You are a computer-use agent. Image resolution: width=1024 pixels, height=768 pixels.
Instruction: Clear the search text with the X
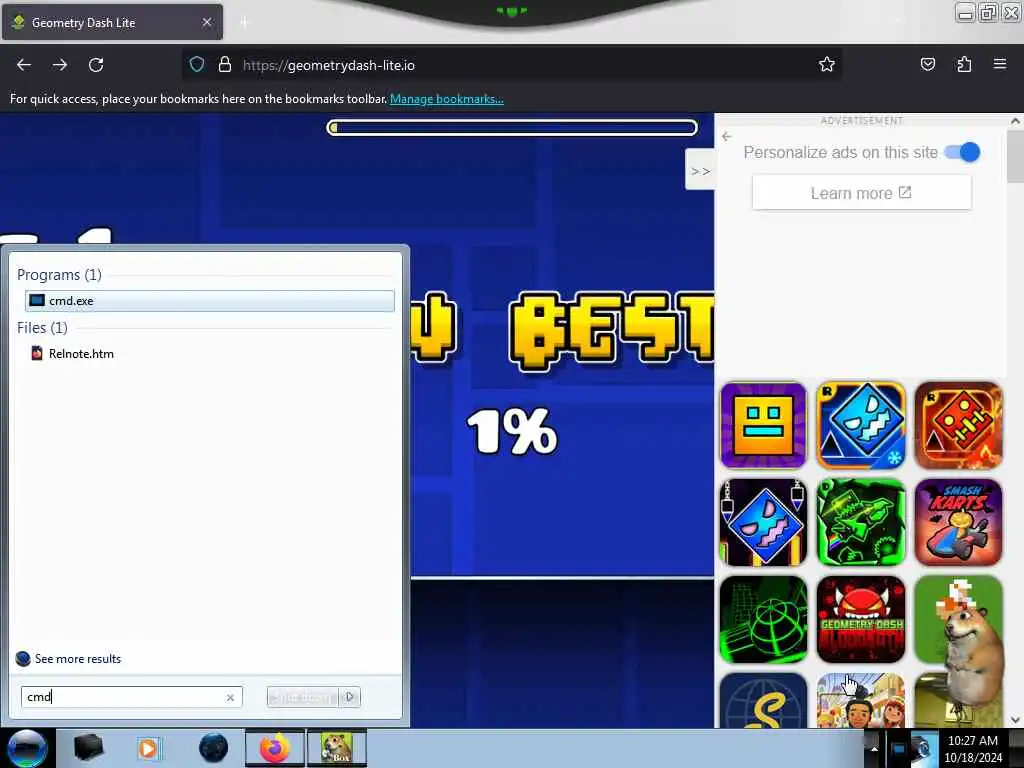[x=230, y=697]
